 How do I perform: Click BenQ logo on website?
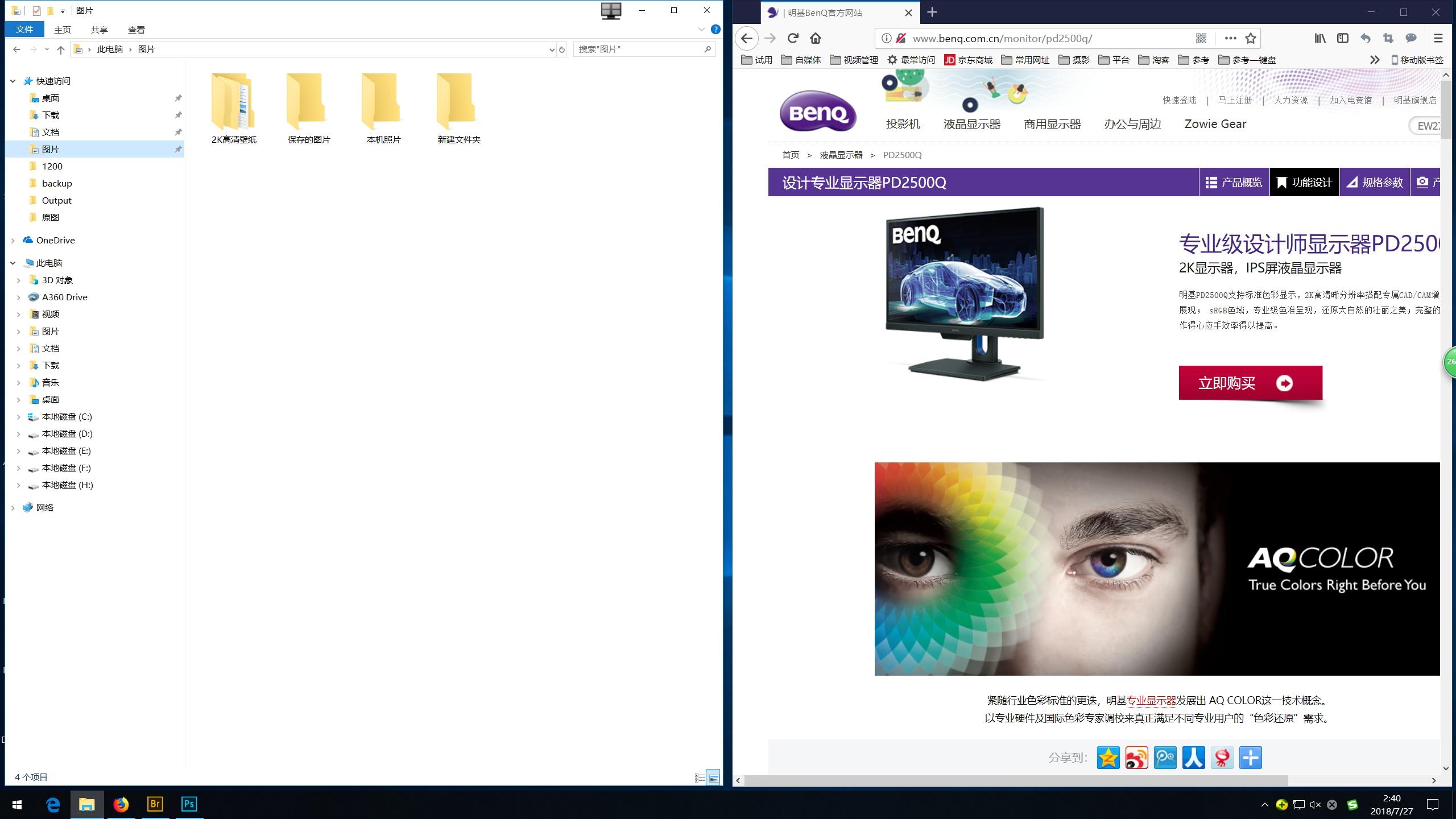817,111
